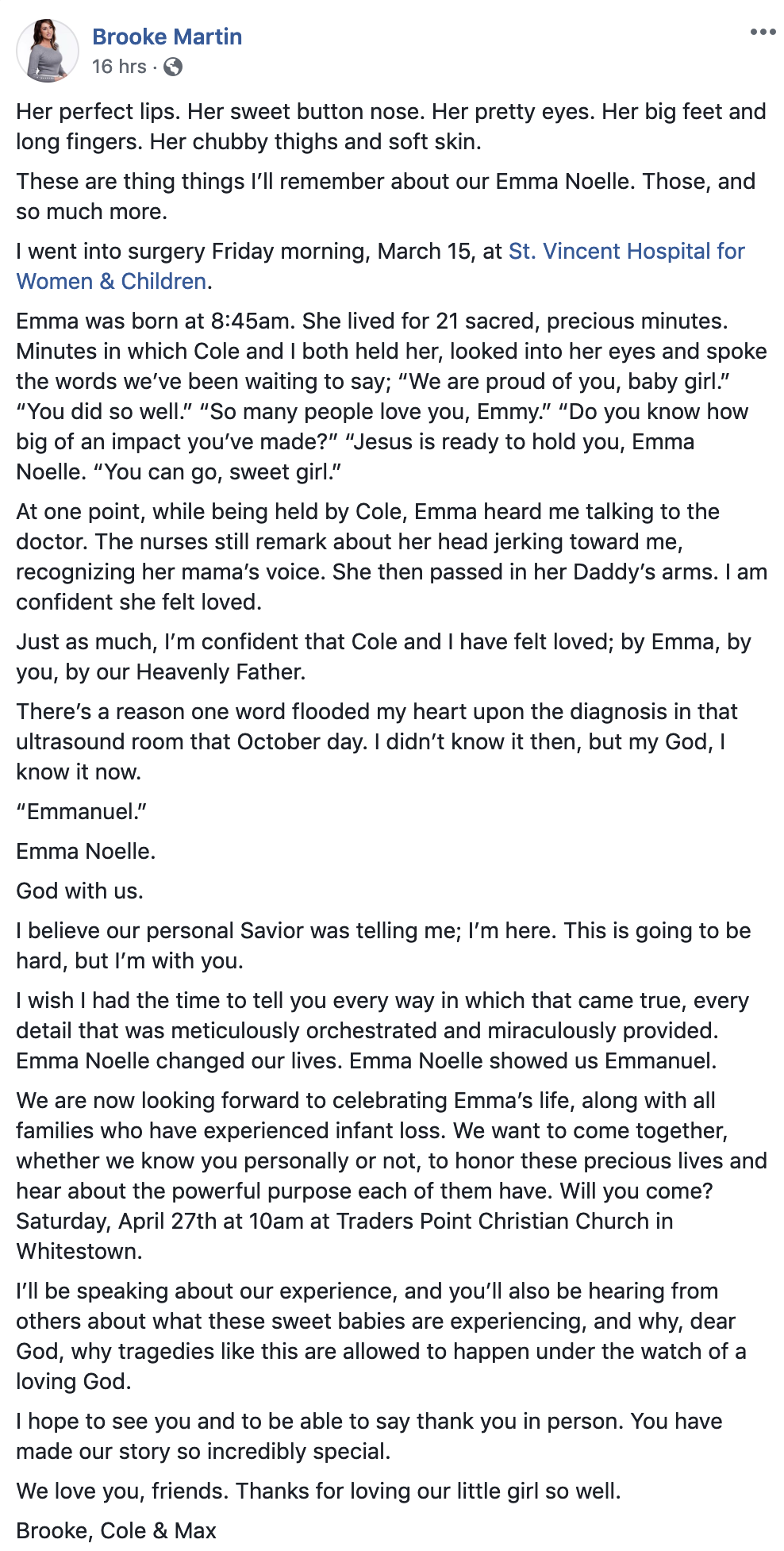Open the post options three-dots menu
The height and width of the screenshot is (1551, 784).
pyautogui.click(x=763, y=33)
